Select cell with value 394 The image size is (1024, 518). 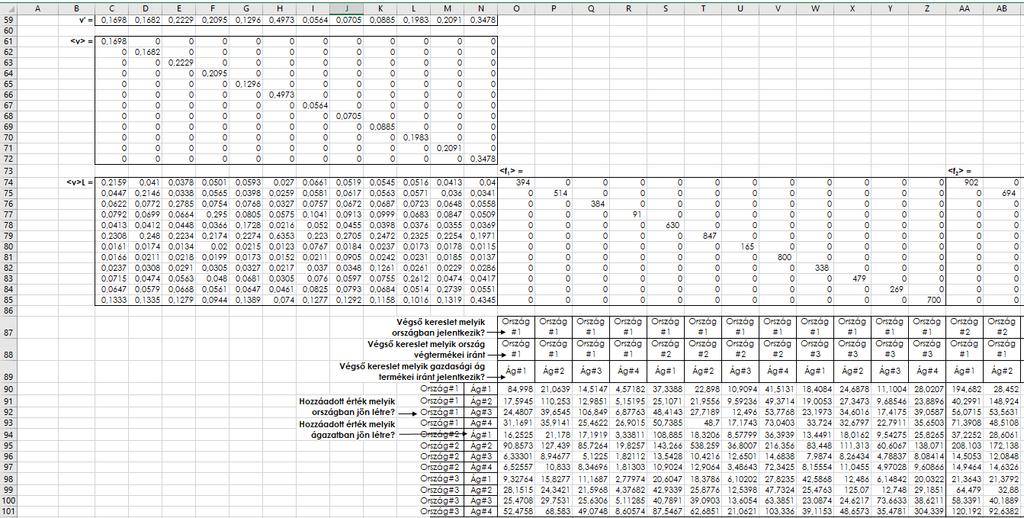click(x=517, y=182)
